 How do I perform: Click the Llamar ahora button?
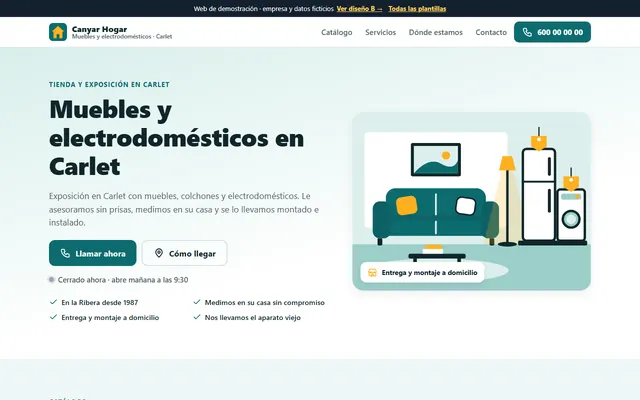tap(93, 253)
